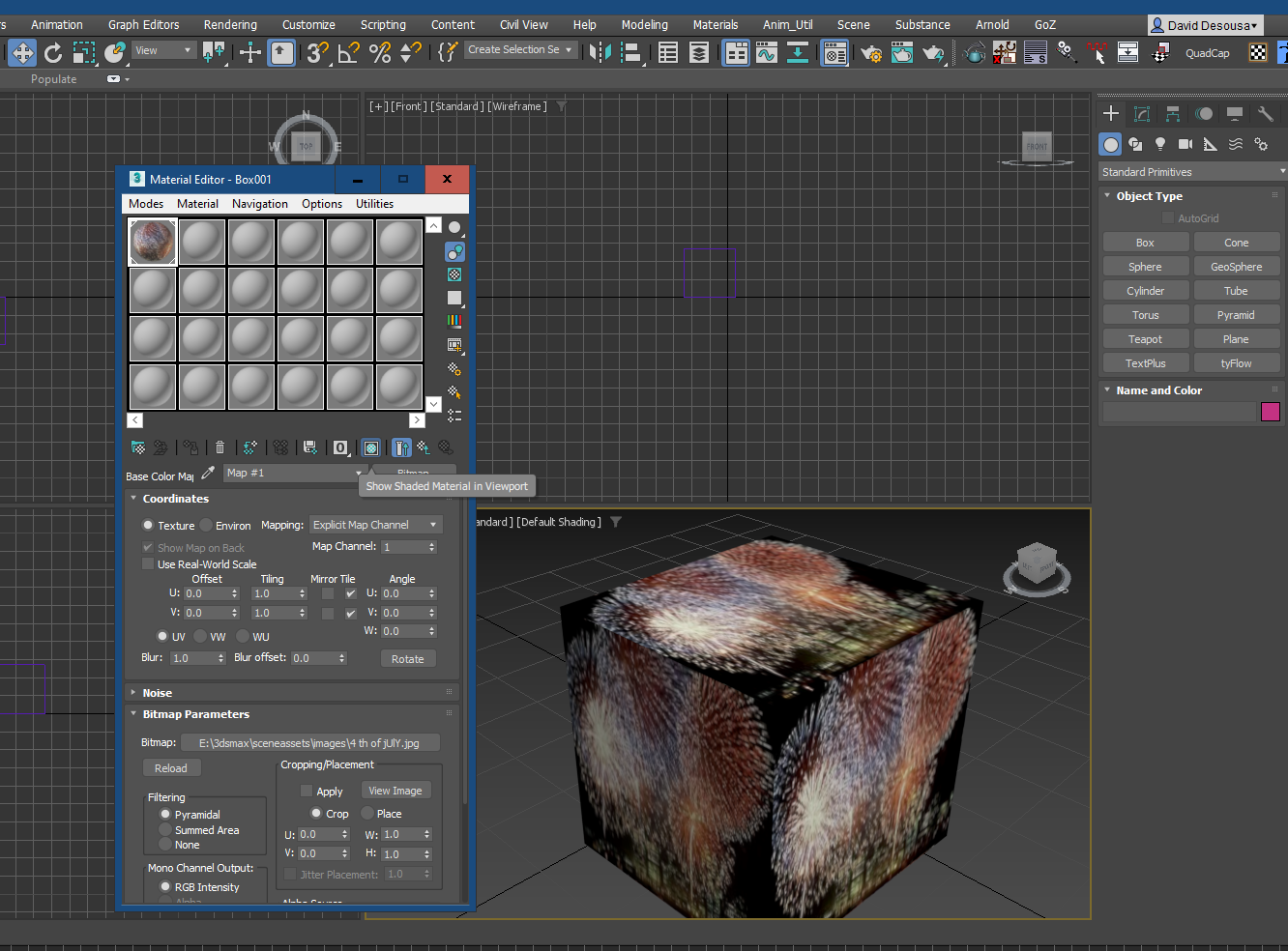Screen dimensions: 1288x951
Task: Open the Explicit Map Channel dropdown
Action: tap(375, 524)
